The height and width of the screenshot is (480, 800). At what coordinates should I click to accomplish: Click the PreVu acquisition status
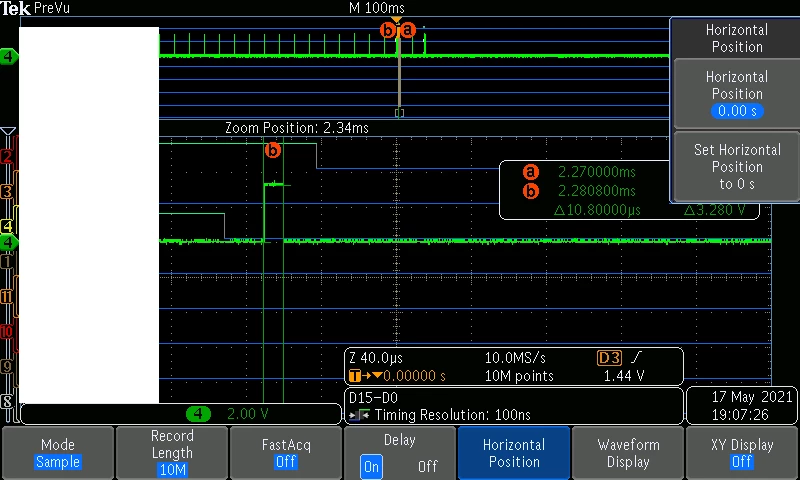[x=52, y=8]
